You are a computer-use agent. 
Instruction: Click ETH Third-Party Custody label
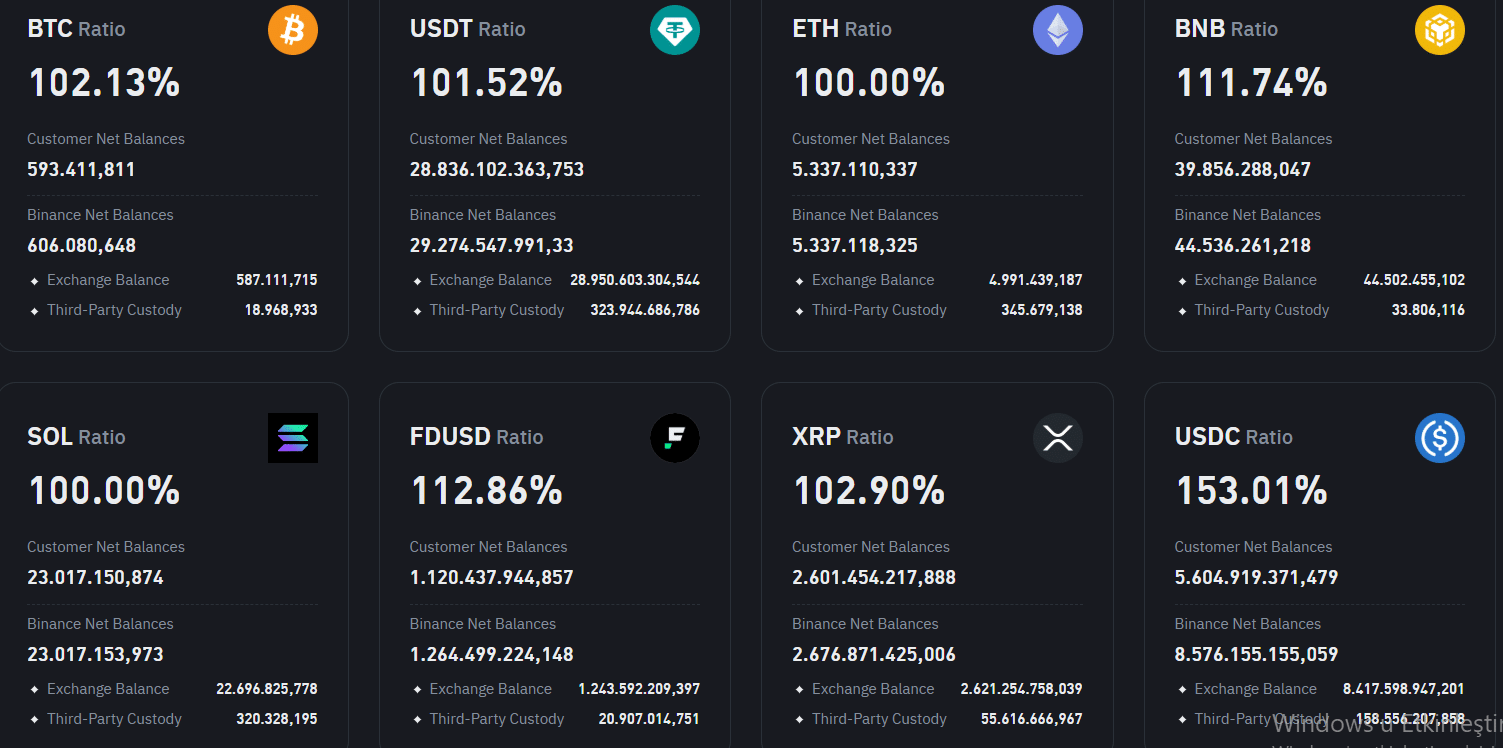point(879,310)
